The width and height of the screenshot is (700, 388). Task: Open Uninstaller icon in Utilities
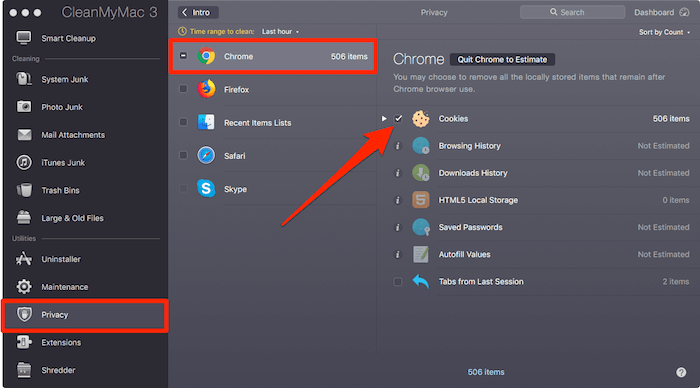[24, 259]
